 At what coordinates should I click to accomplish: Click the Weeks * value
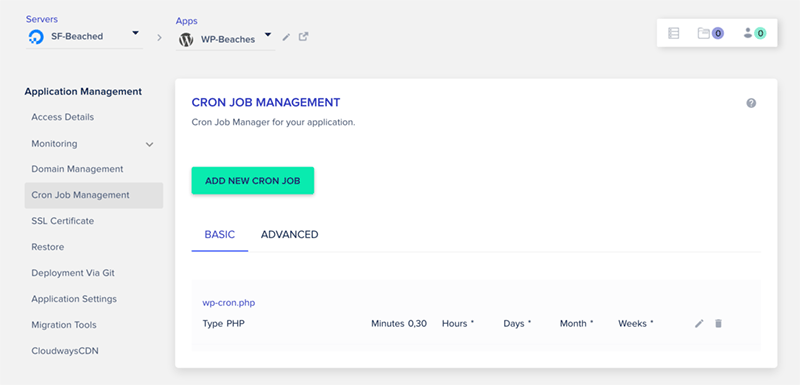coord(636,324)
